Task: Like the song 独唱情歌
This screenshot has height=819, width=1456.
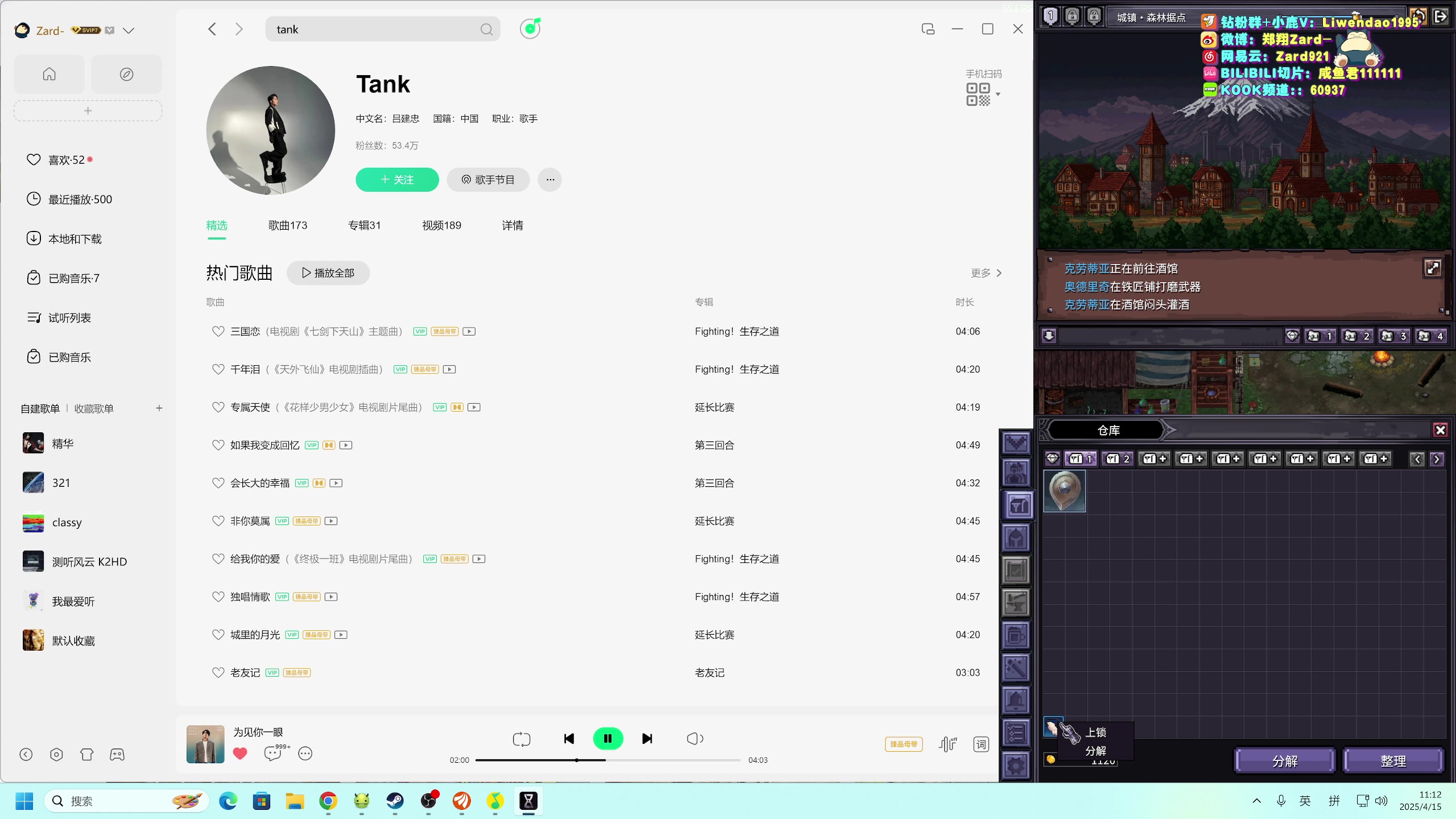Action: pos(218,597)
